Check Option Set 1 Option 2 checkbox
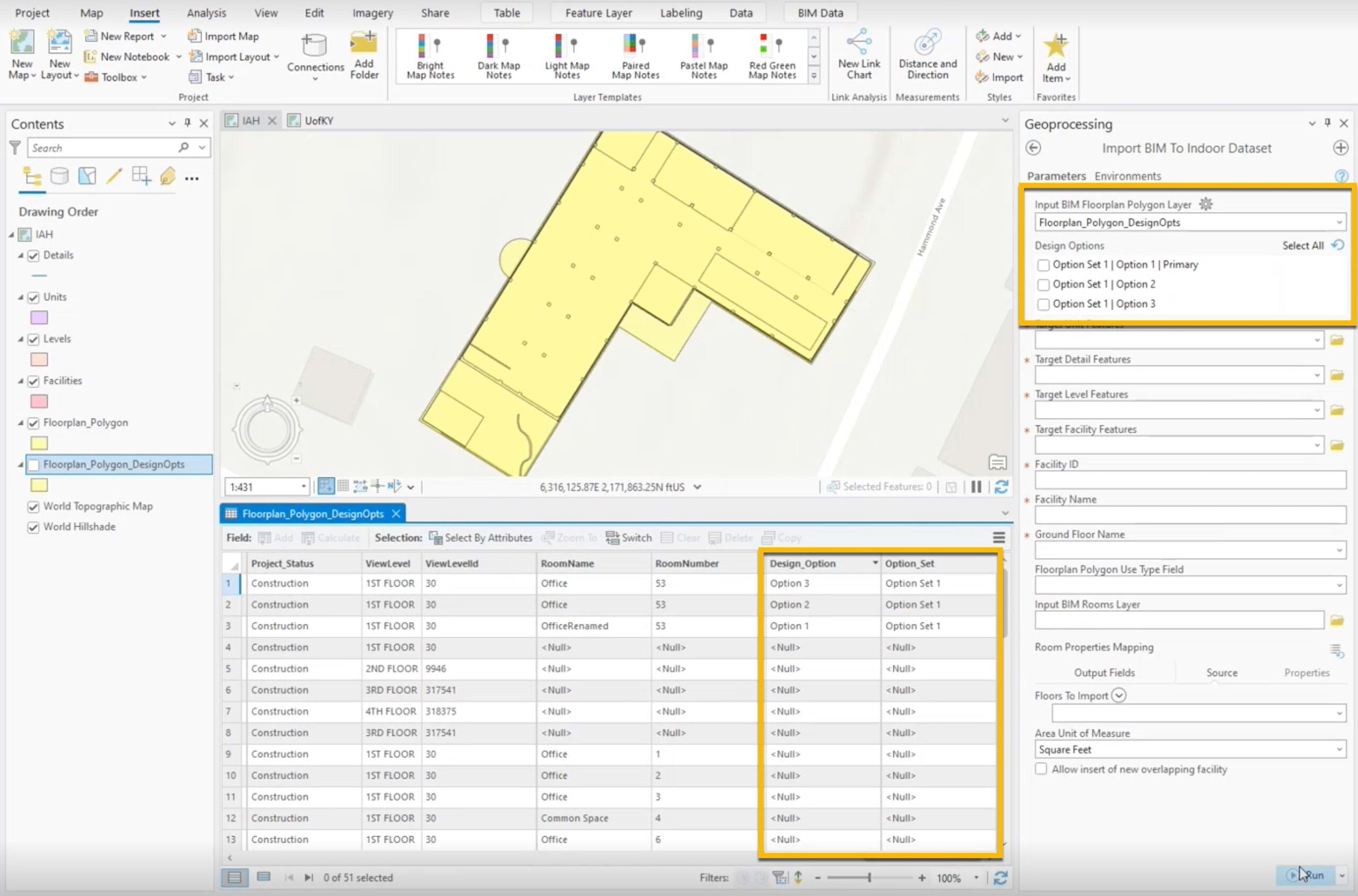1358x896 pixels. point(1043,284)
